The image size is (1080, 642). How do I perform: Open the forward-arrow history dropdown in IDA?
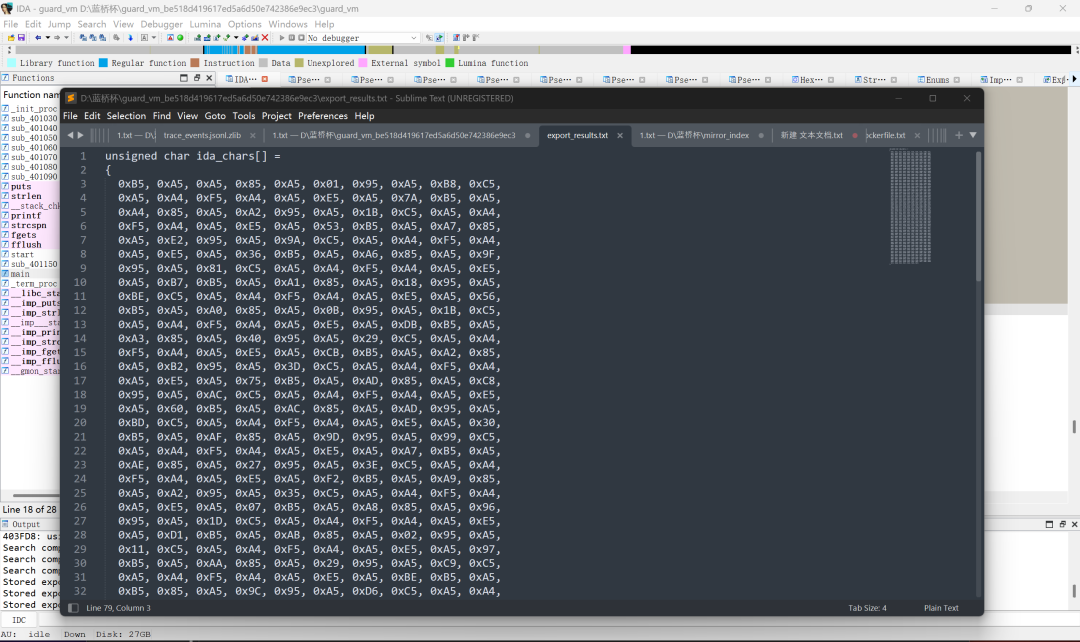[66, 38]
